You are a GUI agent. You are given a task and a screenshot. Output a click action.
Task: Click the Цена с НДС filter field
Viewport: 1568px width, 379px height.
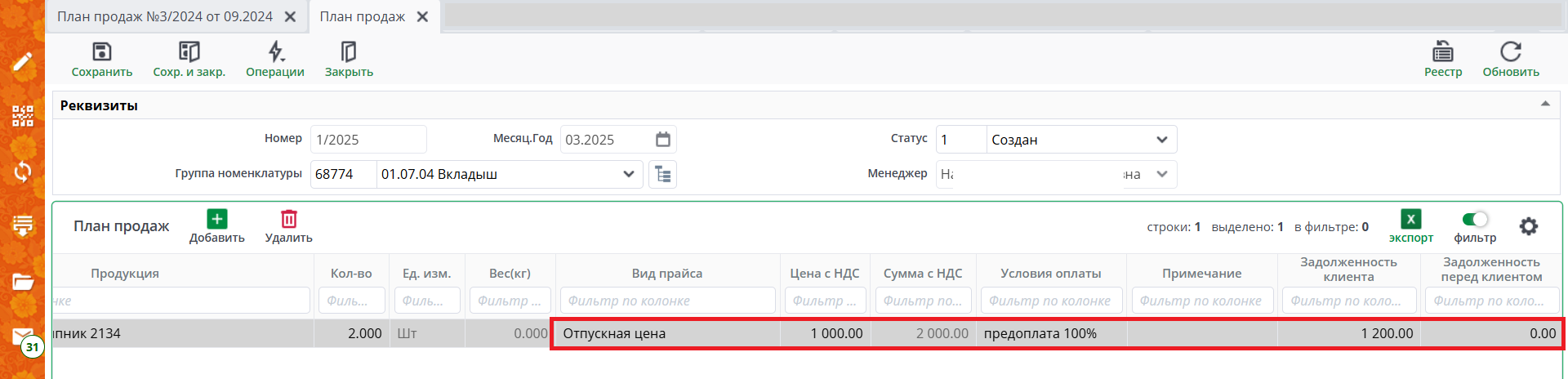click(825, 301)
